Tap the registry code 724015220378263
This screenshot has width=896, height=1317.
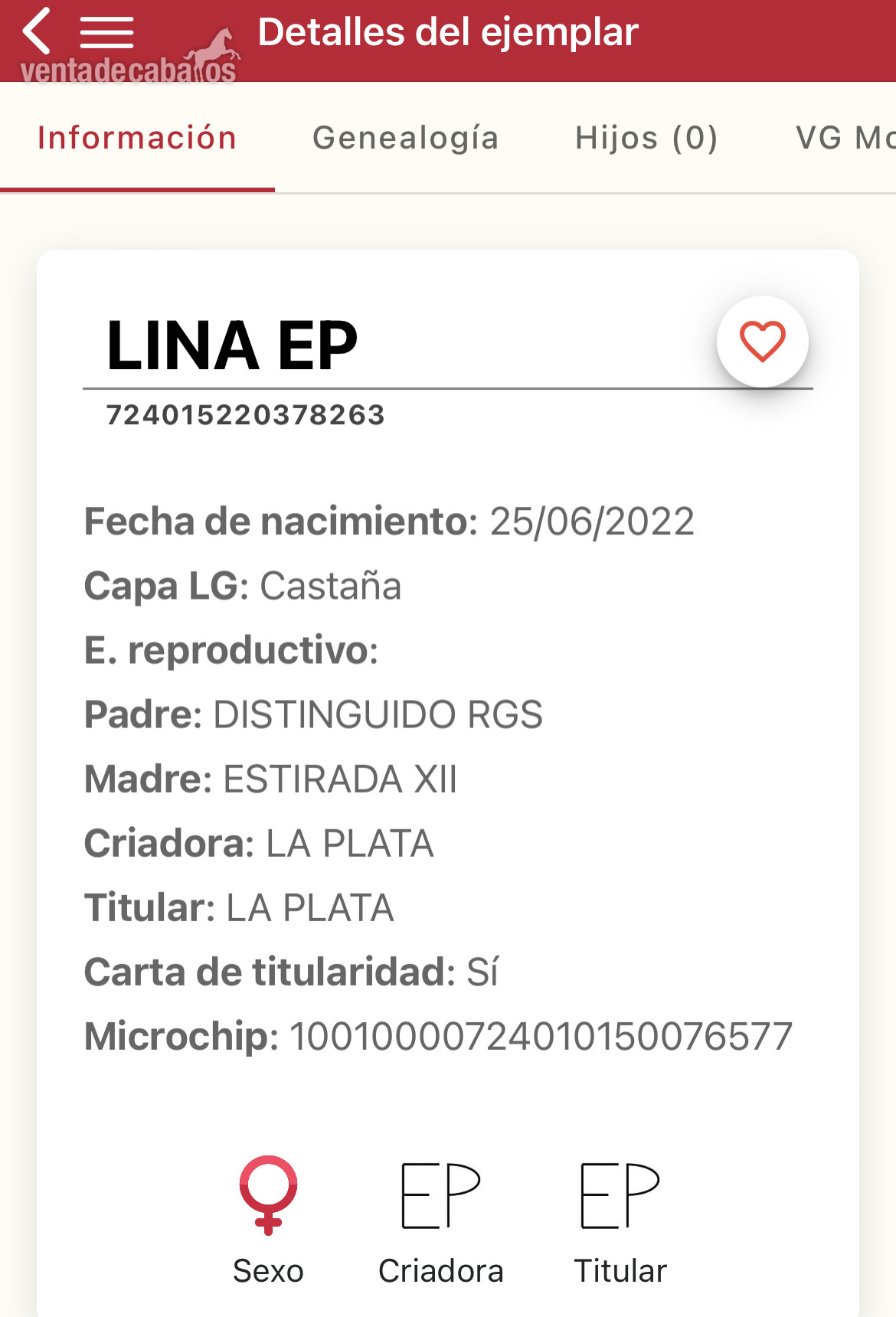246,414
